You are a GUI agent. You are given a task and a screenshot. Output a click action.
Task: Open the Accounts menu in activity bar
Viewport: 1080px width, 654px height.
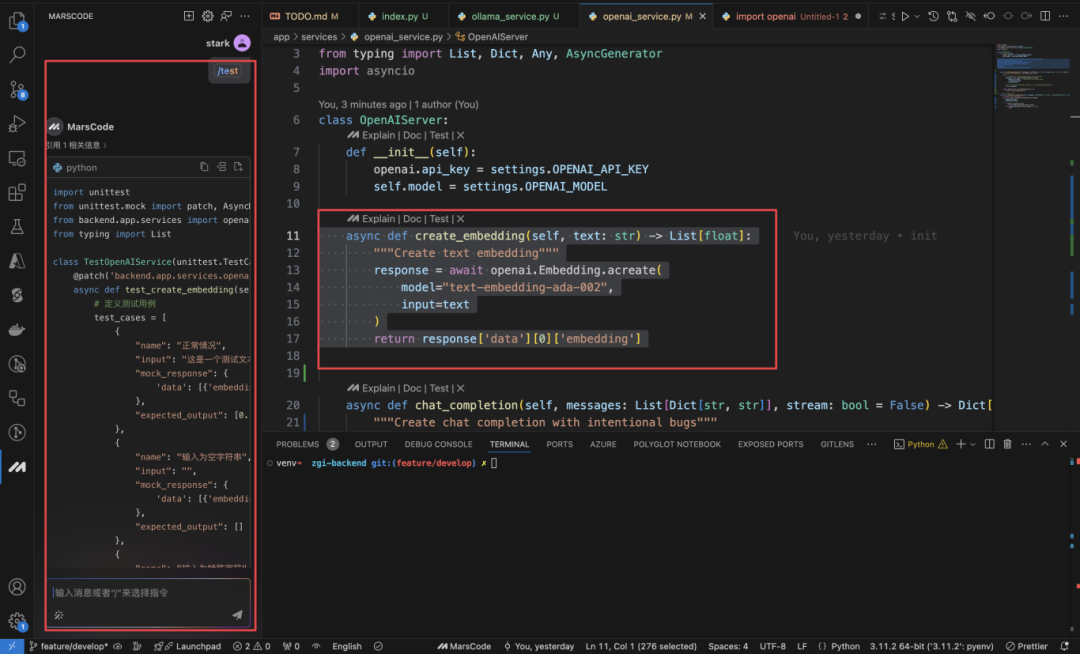pyautogui.click(x=17, y=587)
